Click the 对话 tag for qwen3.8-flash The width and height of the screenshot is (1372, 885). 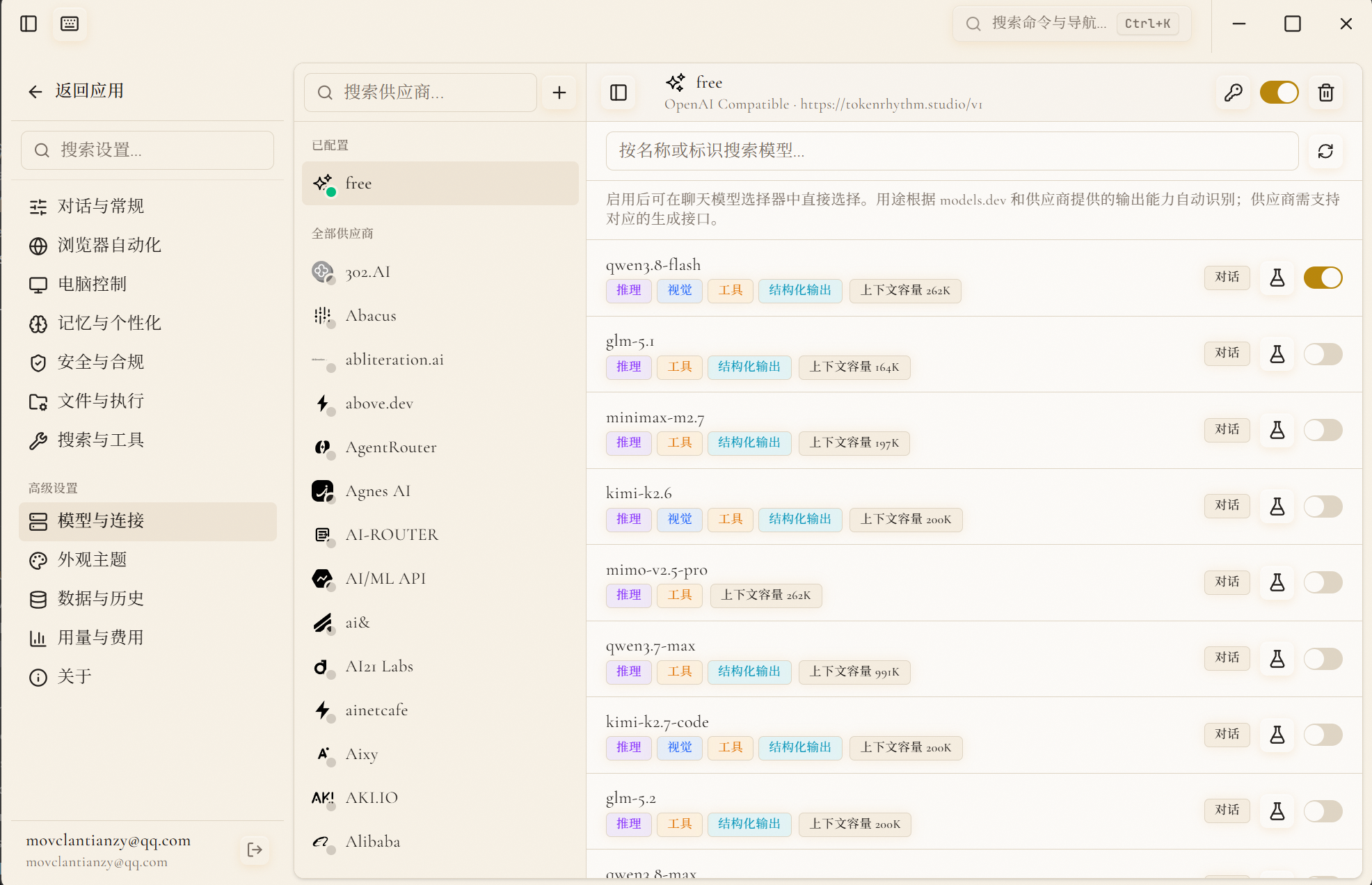point(1227,277)
